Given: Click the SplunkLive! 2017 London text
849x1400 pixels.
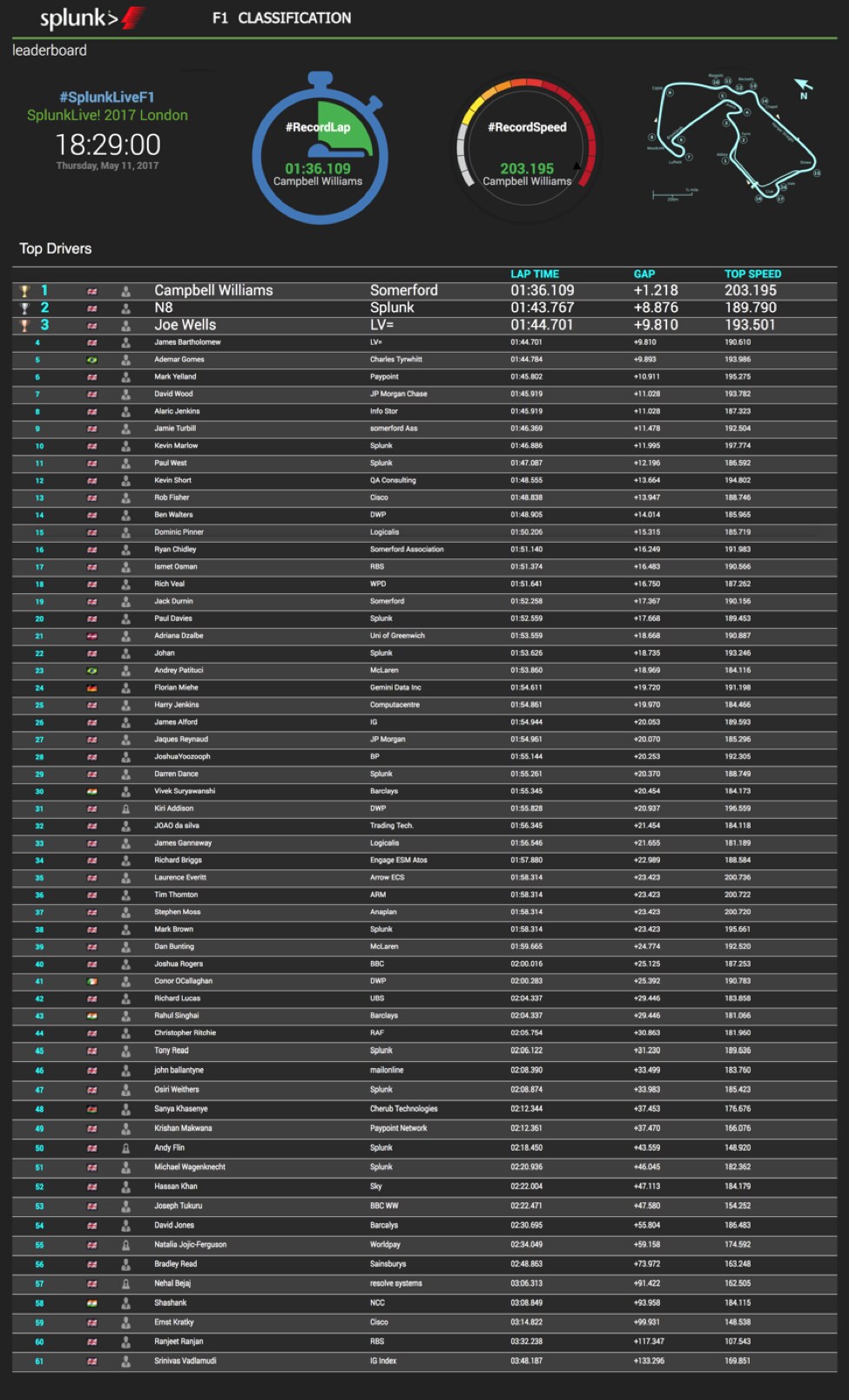Looking at the screenshot, I should 107,115.
